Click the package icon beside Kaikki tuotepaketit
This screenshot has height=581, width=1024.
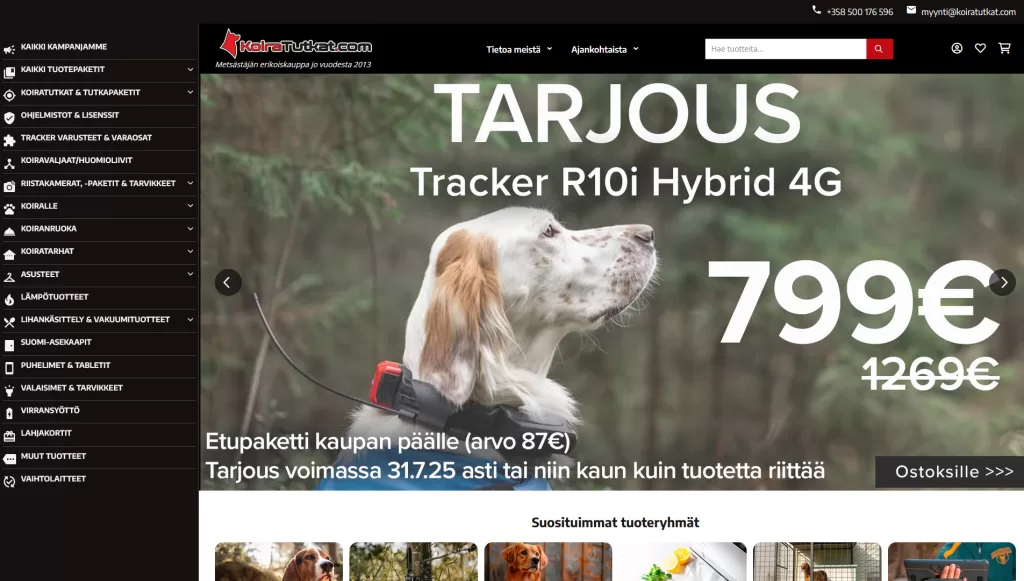9,72
